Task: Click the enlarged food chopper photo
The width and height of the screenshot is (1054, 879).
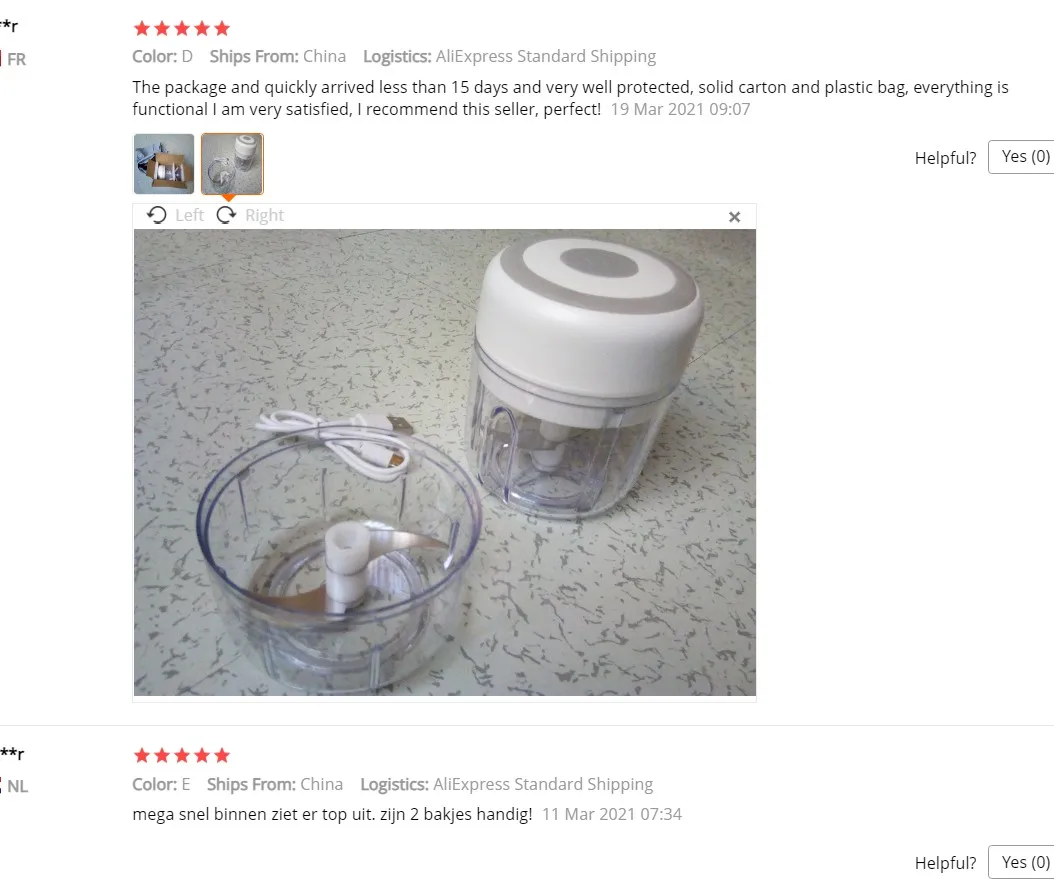Action: [444, 462]
